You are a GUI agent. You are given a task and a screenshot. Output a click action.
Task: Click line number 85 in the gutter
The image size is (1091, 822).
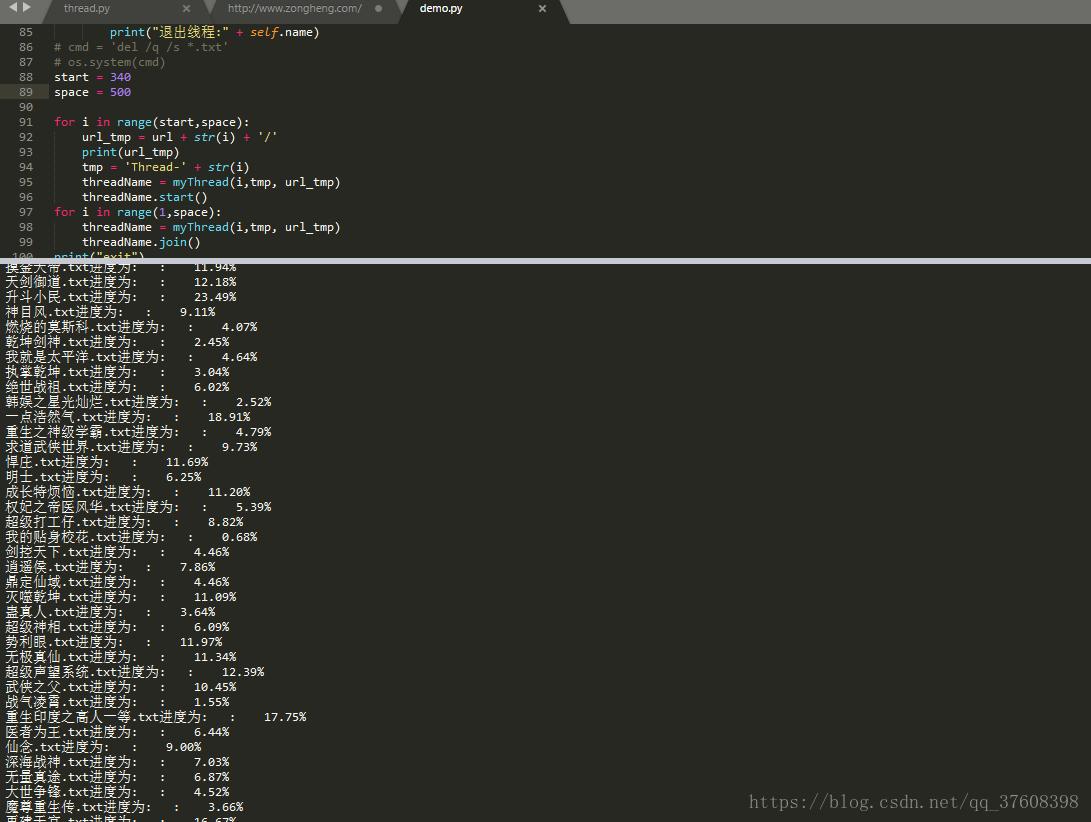(25, 31)
